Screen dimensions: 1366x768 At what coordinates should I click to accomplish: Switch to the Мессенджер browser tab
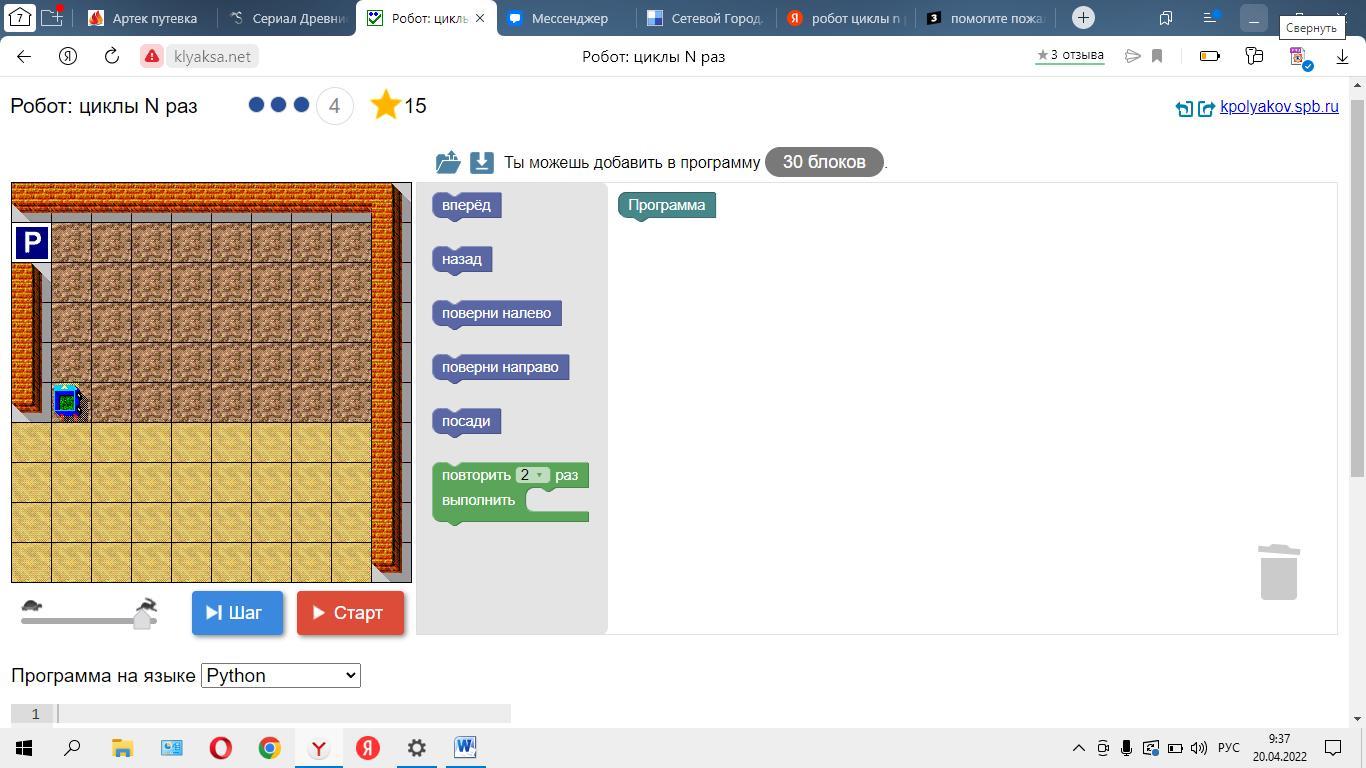[568, 18]
